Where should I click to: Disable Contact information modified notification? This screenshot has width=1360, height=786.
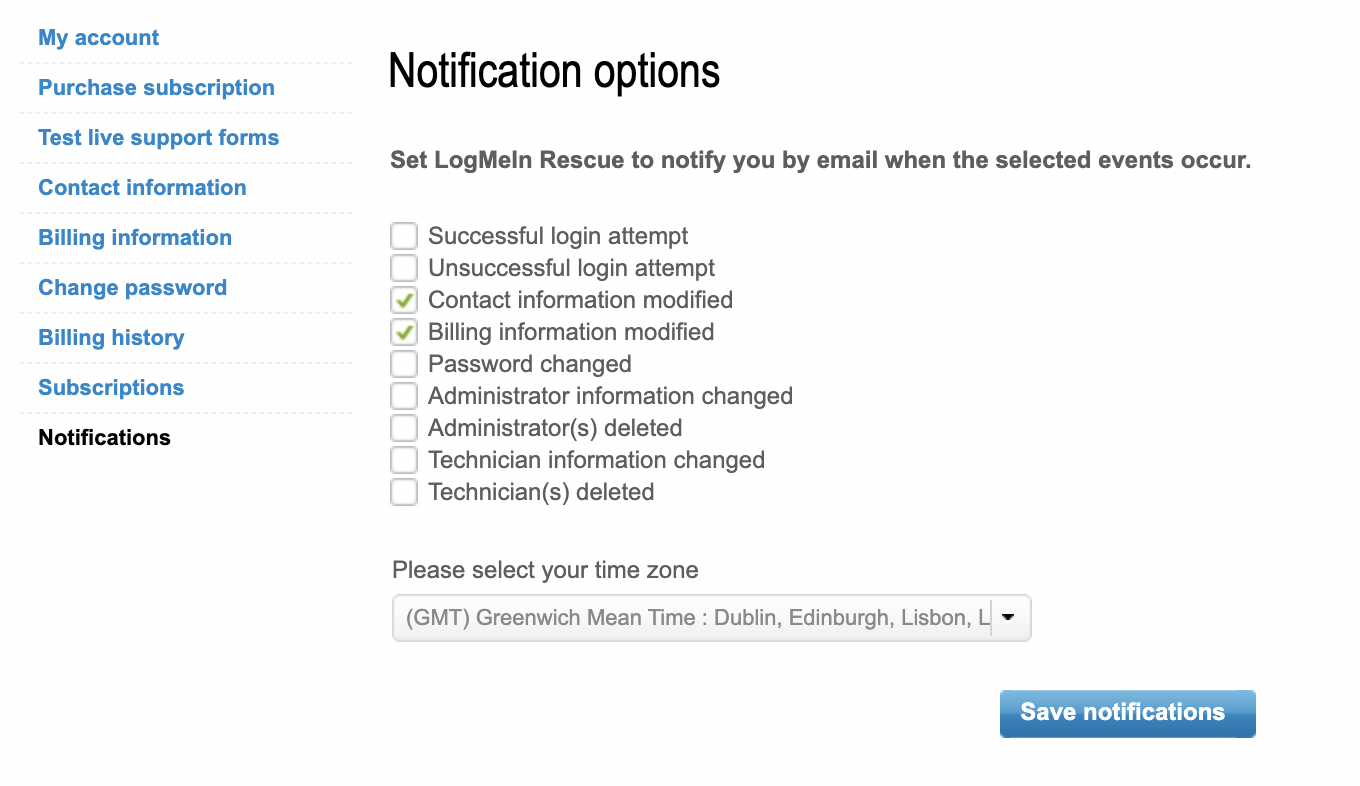coord(403,299)
